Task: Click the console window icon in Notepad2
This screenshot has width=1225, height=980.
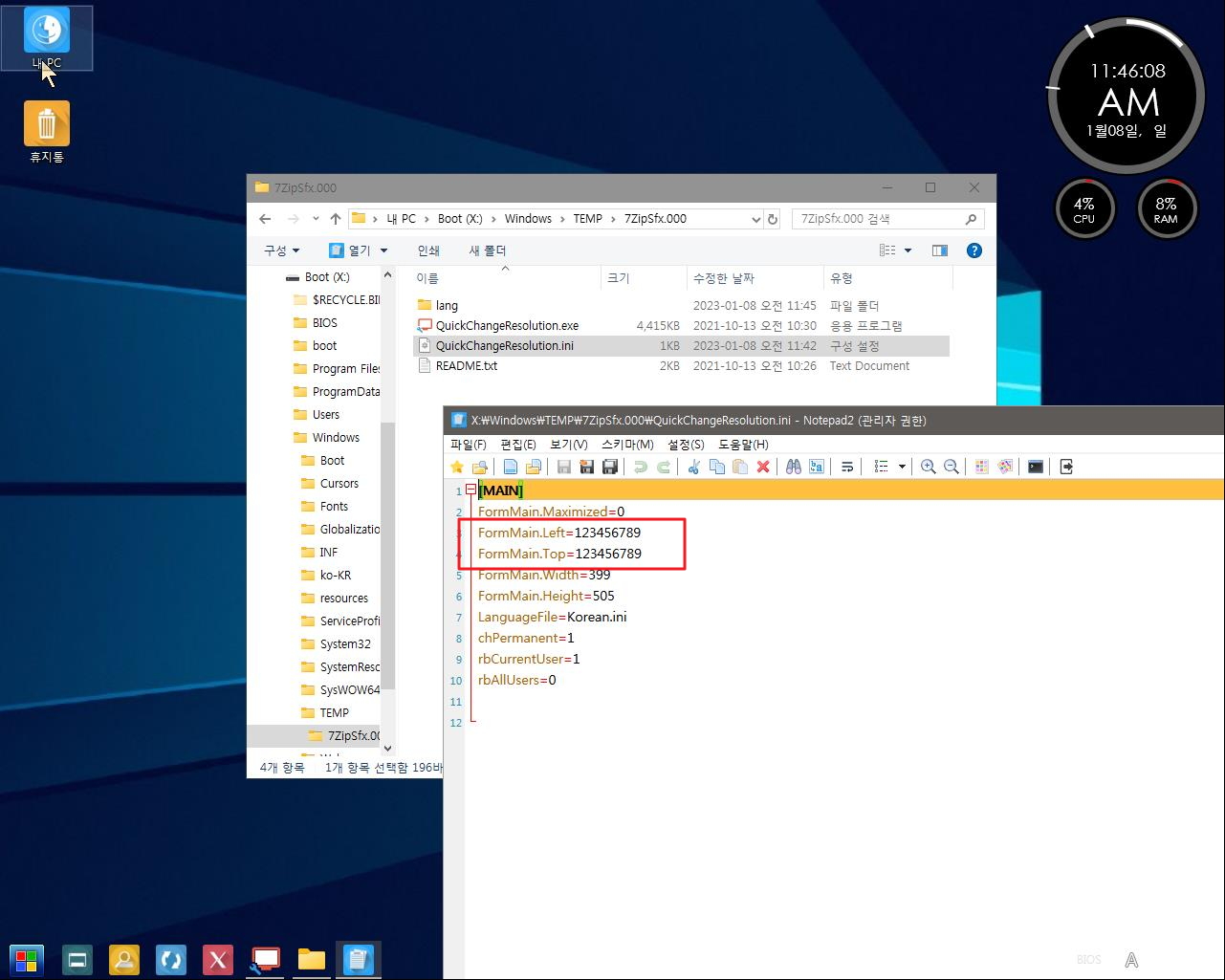Action: (1036, 467)
